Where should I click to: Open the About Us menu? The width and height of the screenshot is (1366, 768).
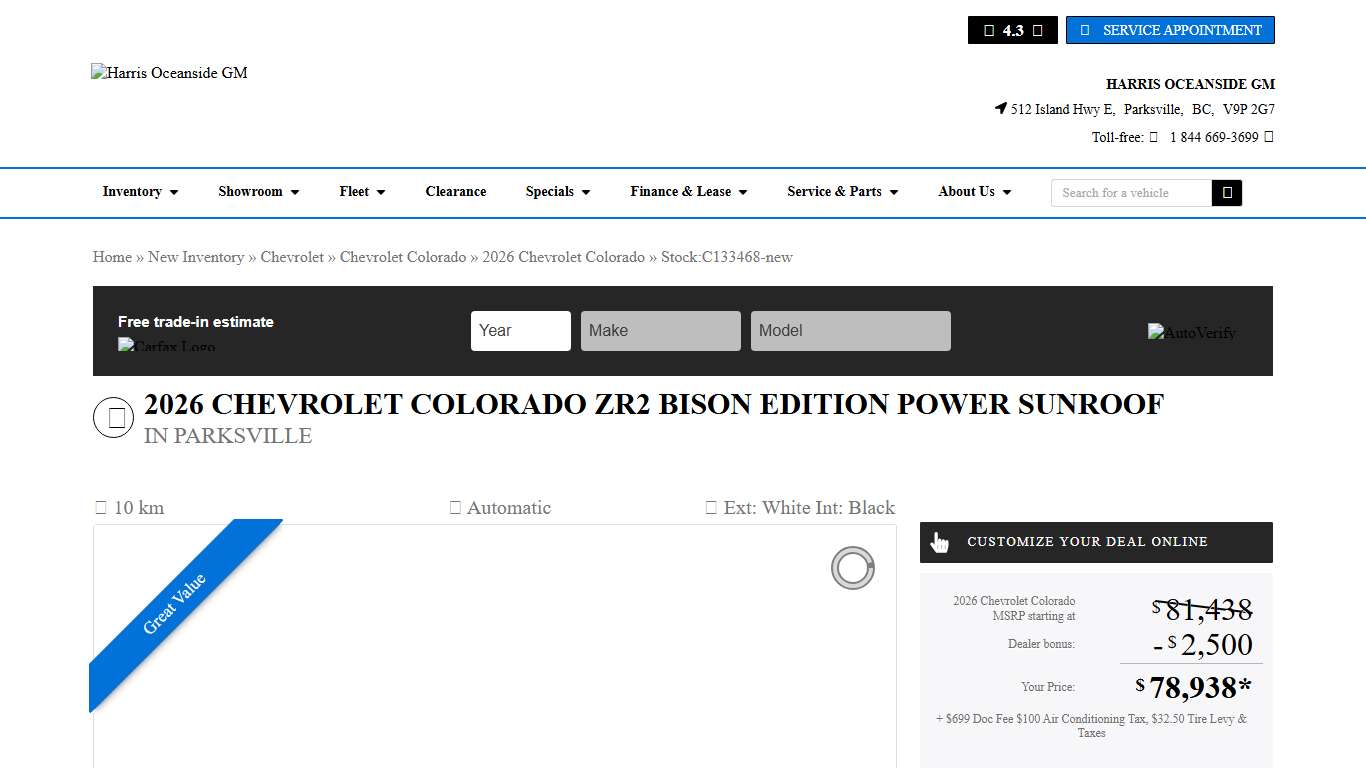pos(974,192)
